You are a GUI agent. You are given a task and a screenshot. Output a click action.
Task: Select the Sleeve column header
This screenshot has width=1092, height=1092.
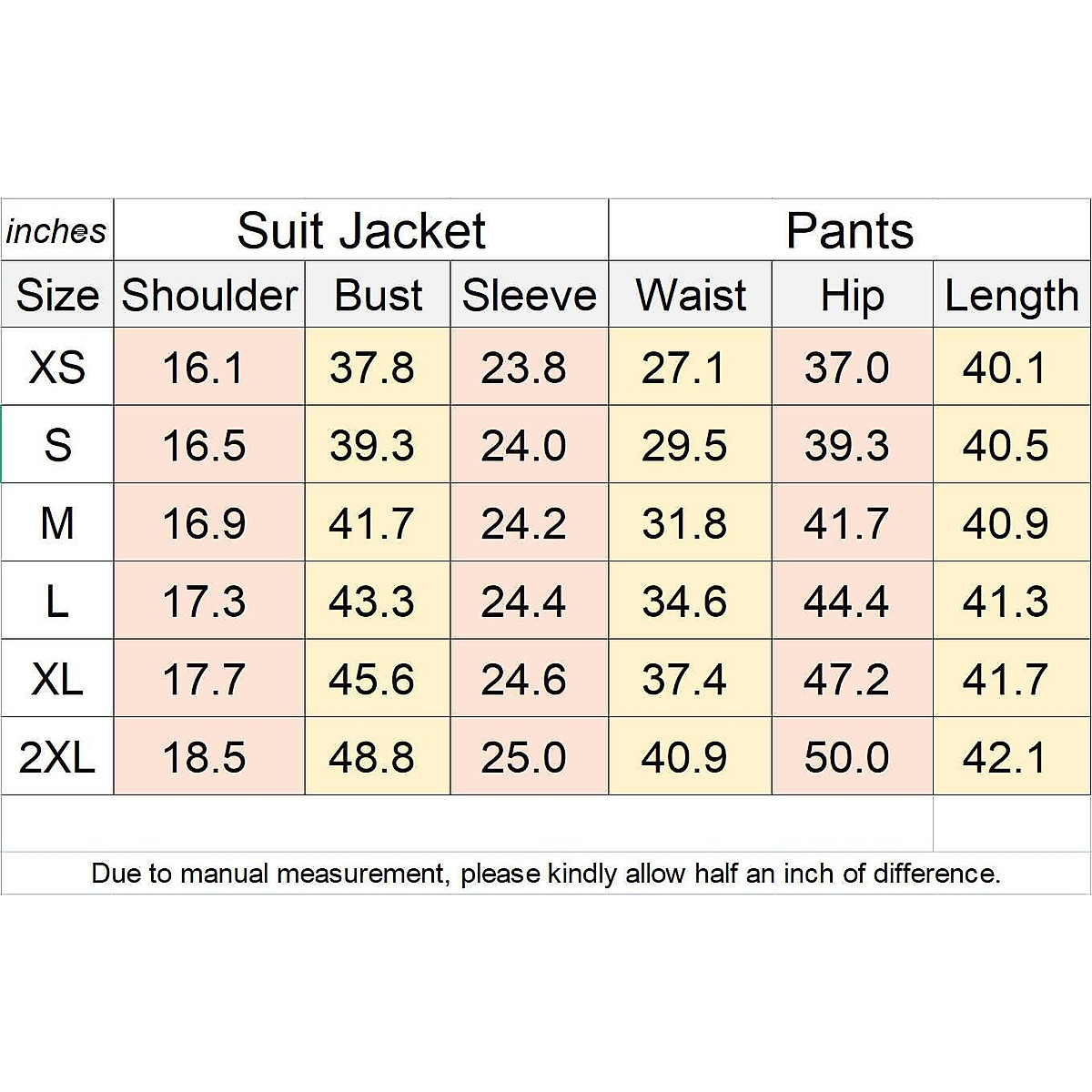pos(529,296)
